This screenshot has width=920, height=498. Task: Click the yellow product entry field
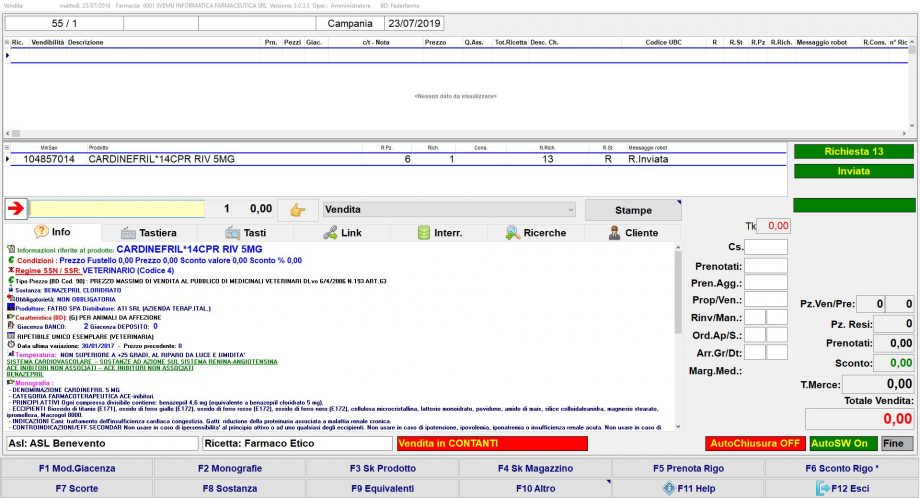[116, 209]
